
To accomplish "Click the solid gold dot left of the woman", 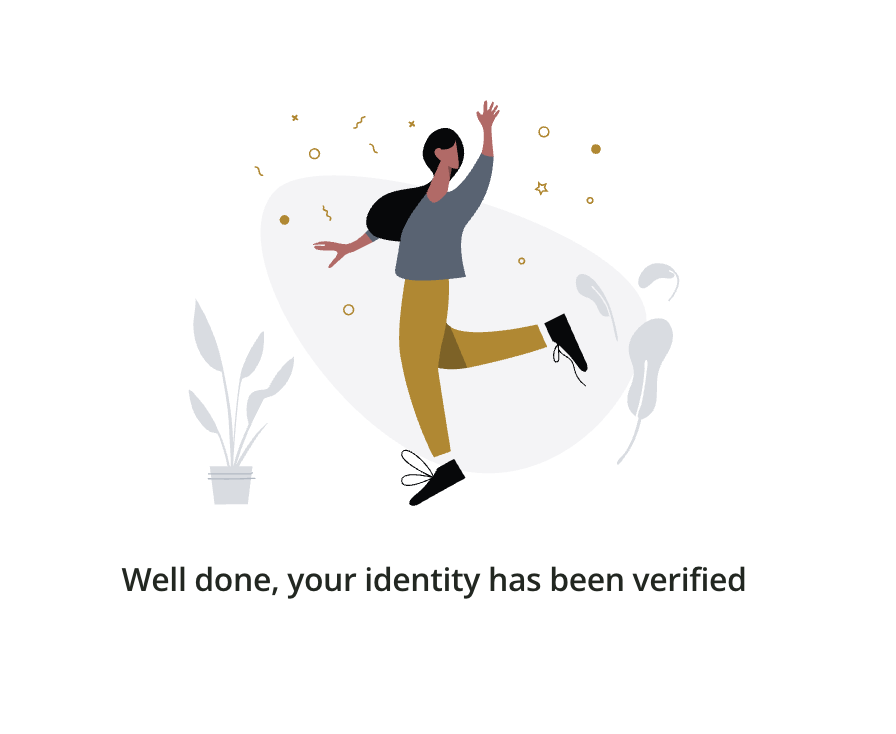I will (x=284, y=220).
